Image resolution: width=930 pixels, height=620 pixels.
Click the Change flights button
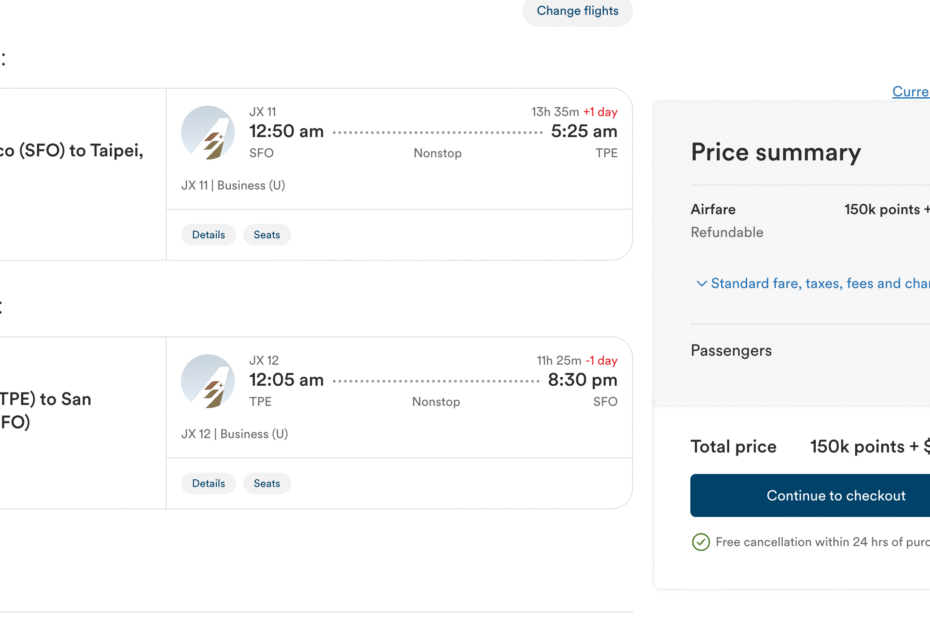[577, 11]
